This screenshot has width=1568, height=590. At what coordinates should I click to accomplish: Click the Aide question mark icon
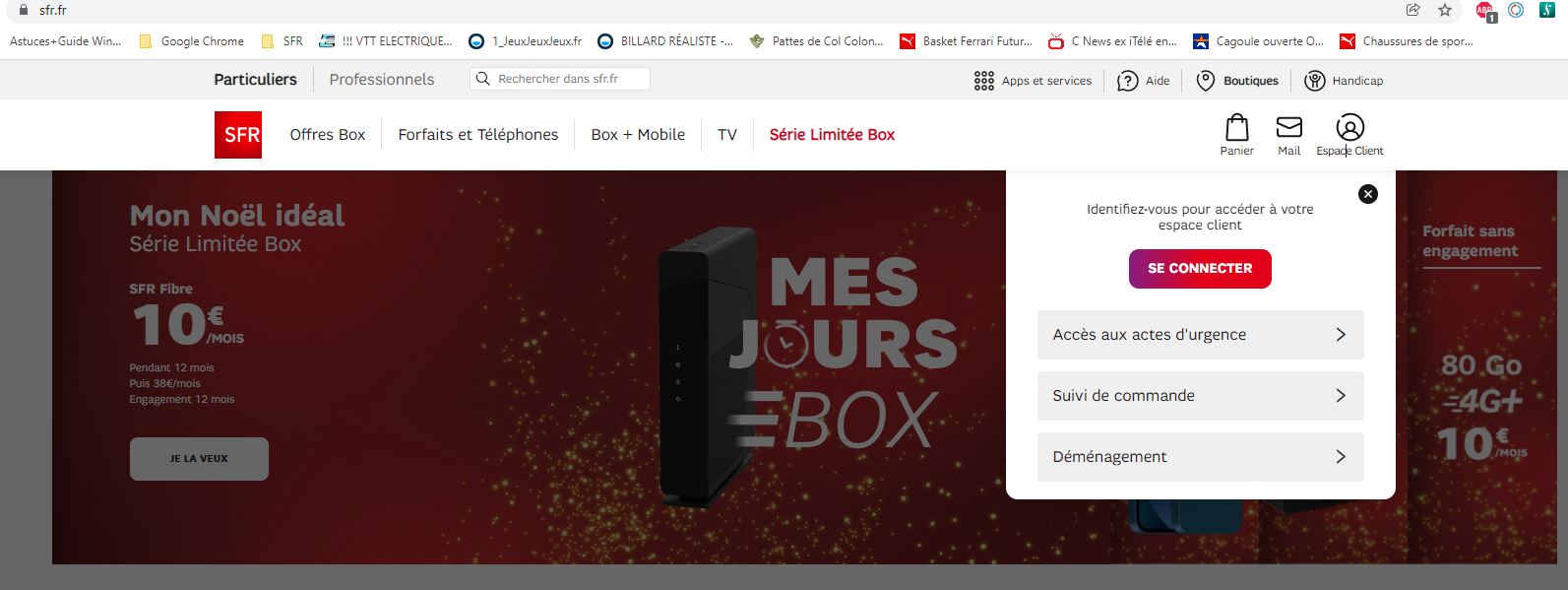point(1128,81)
